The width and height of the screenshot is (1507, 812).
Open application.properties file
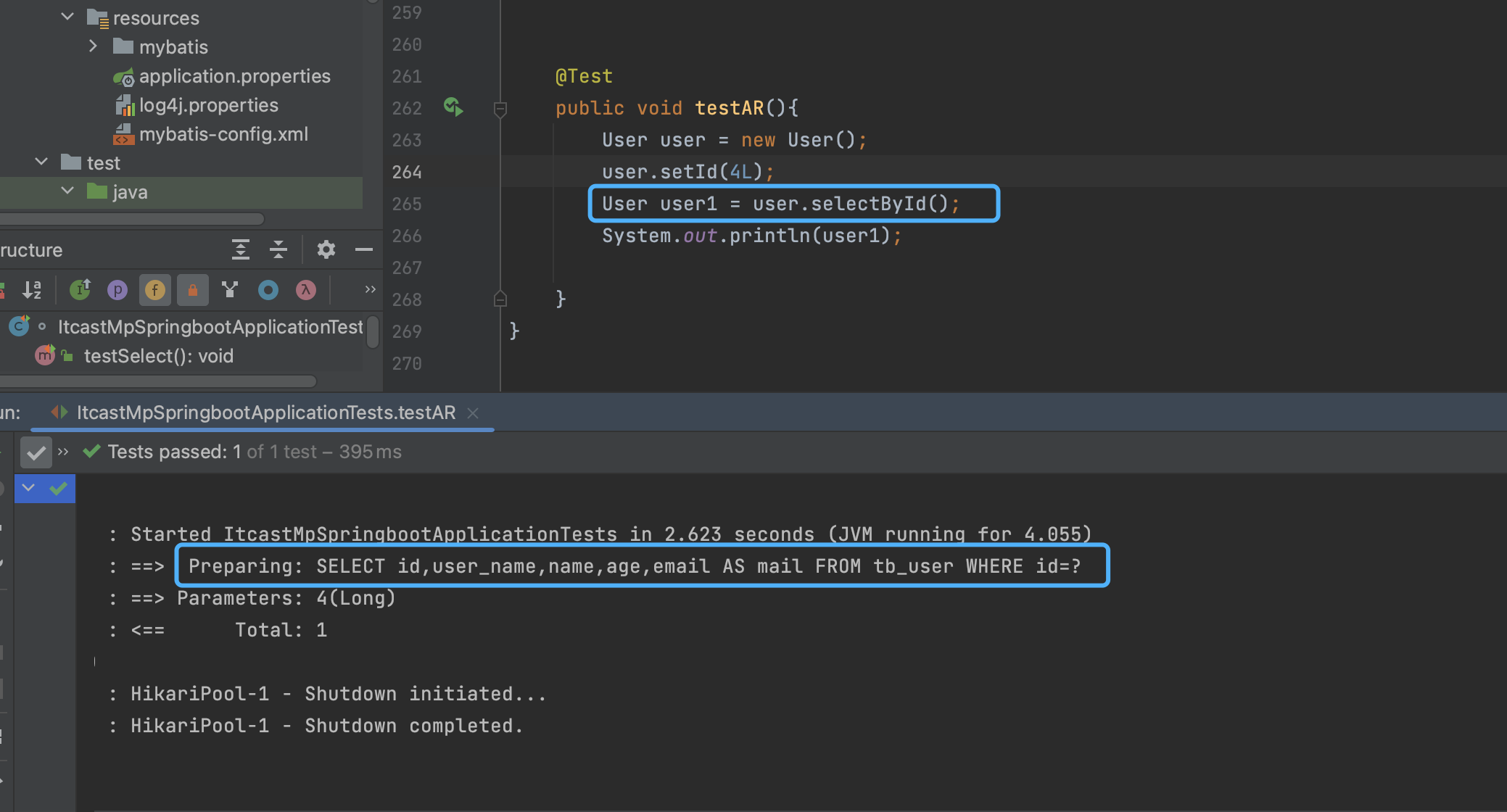pos(234,76)
